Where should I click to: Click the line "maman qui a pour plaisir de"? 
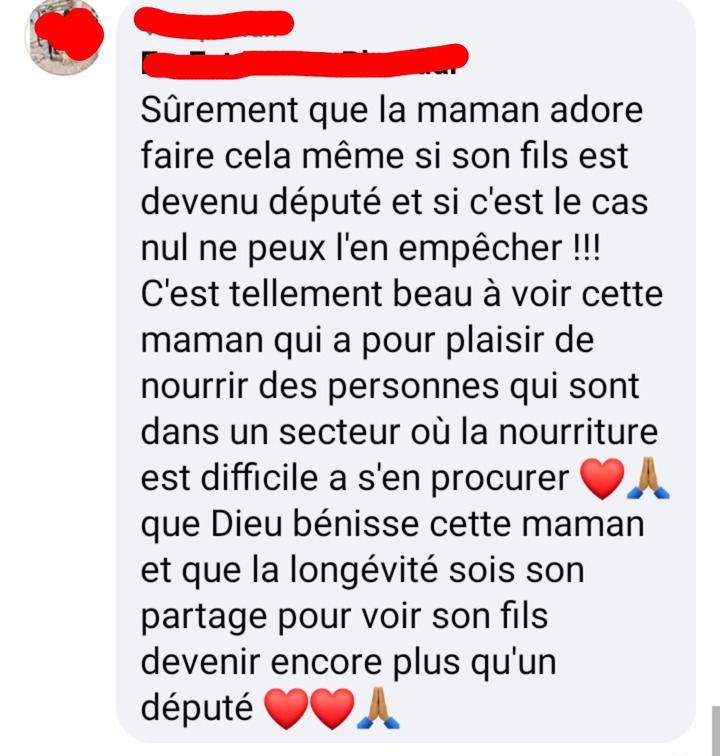click(x=367, y=341)
